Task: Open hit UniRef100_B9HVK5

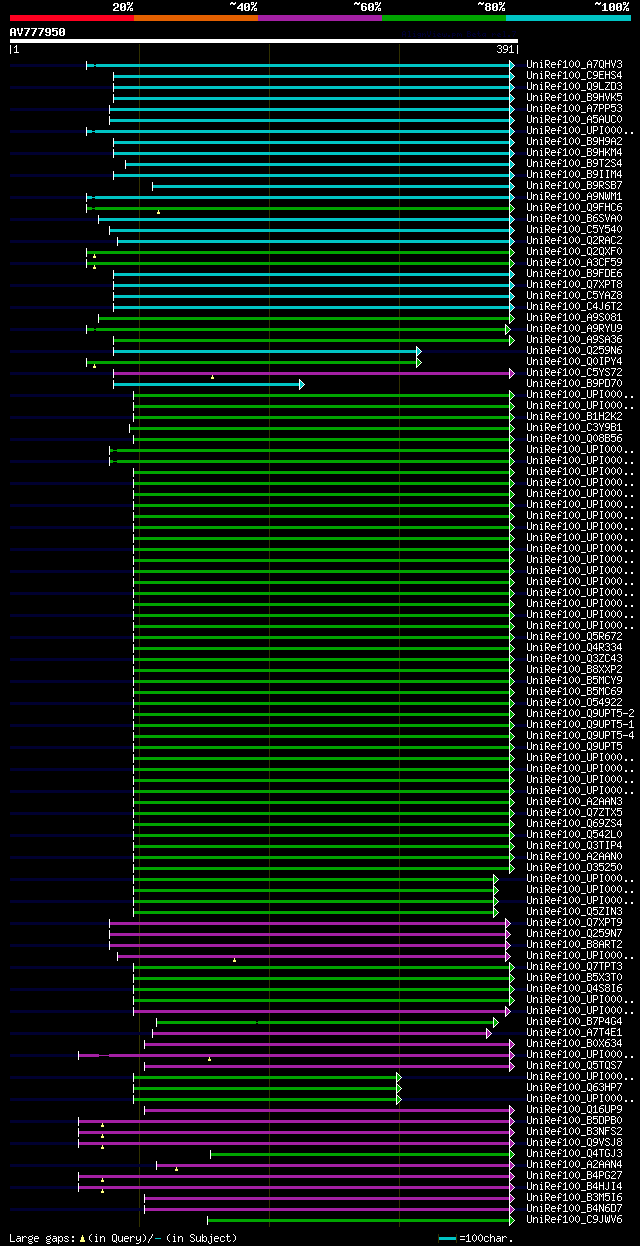Action: (574, 97)
